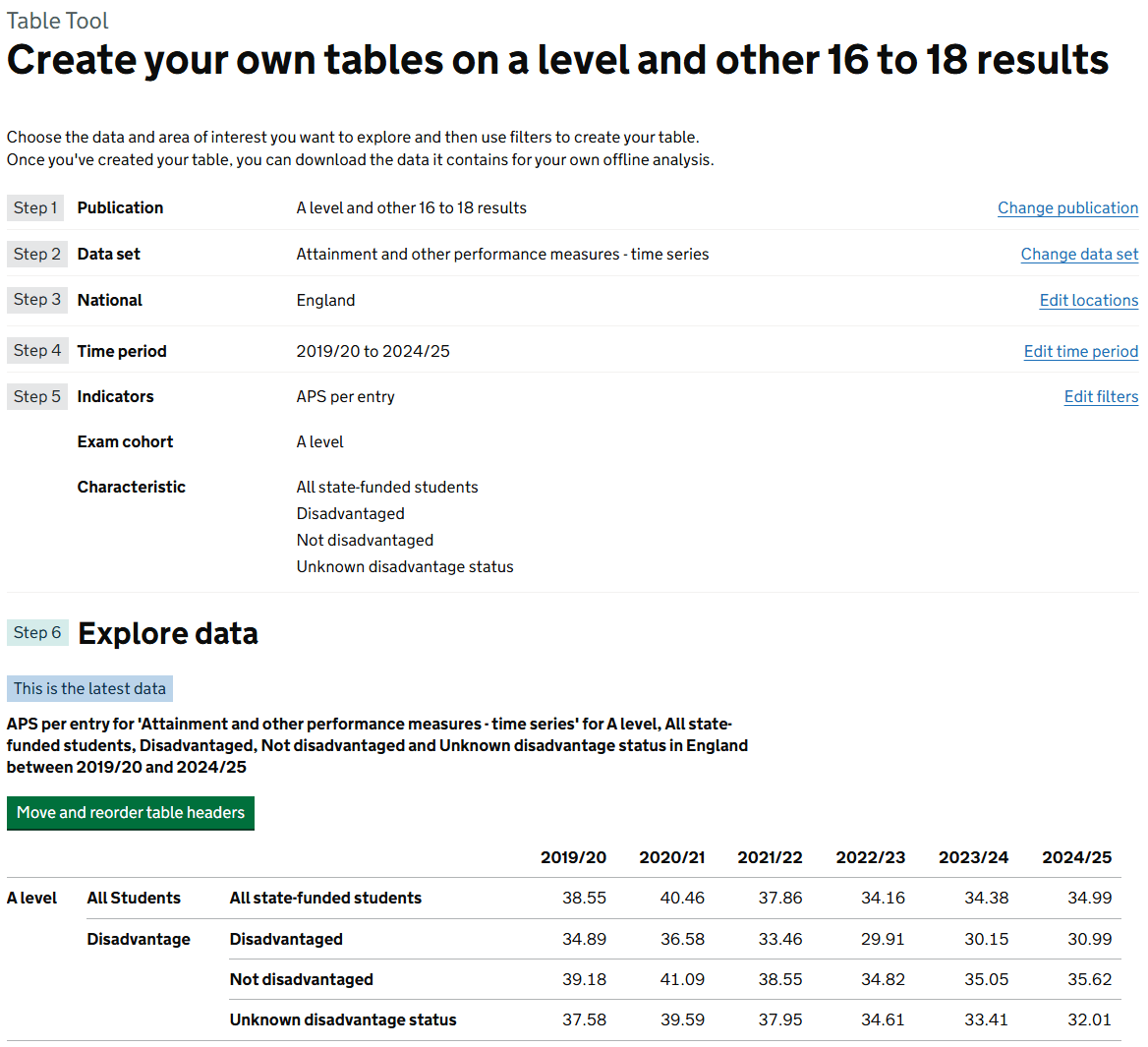This screenshot has height=1047, width=1148.
Task: Click the Step 2 tag
Action: click(36, 254)
